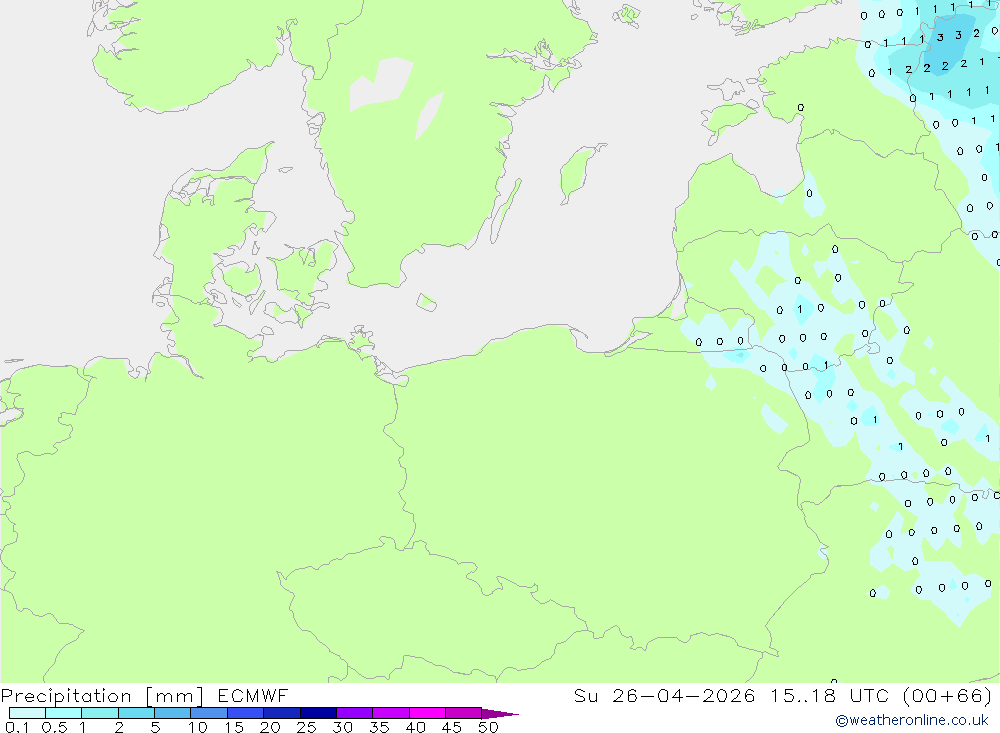Image resolution: width=1000 pixels, height=733 pixels.
Task: Click the '0.5' legend value
Action: click(54, 727)
